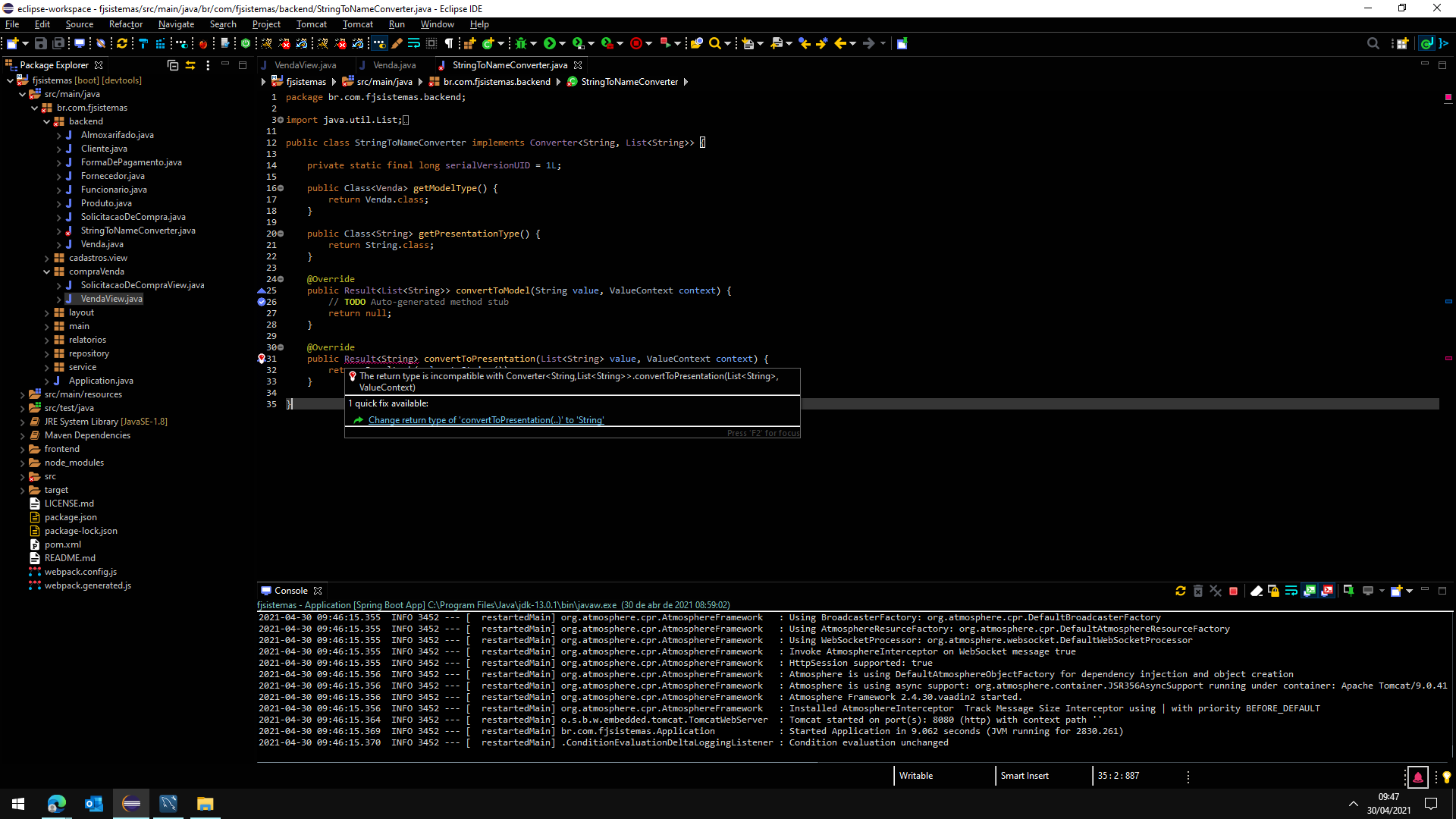Select Venda.java in backend package
The height and width of the screenshot is (819, 1456).
[102, 244]
